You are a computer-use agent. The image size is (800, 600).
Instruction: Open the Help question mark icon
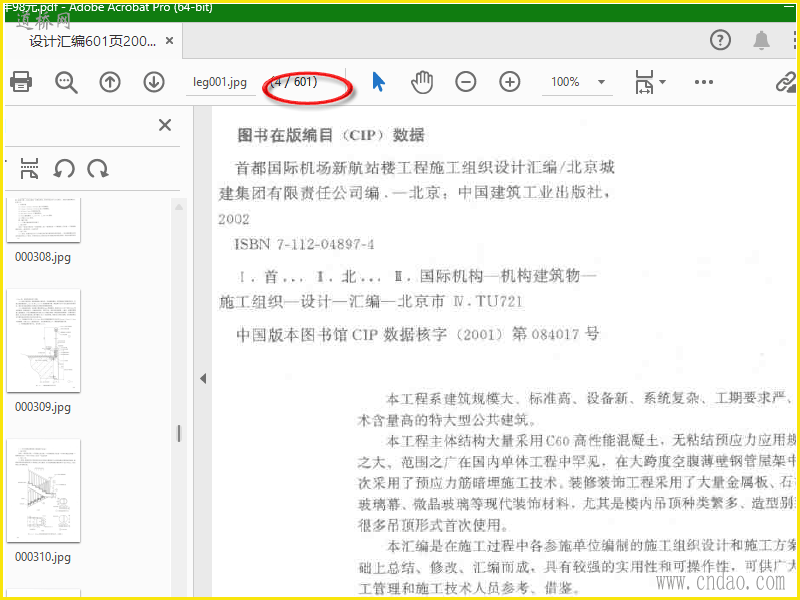coord(720,40)
